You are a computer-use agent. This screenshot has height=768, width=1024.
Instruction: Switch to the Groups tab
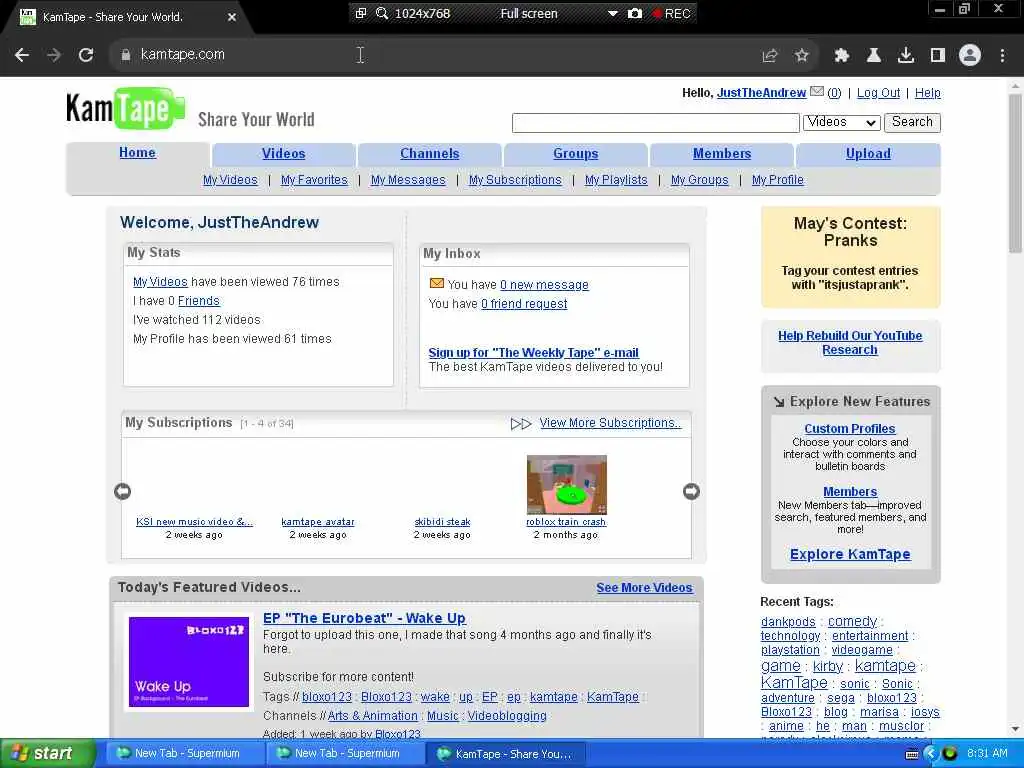click(575, 154)
